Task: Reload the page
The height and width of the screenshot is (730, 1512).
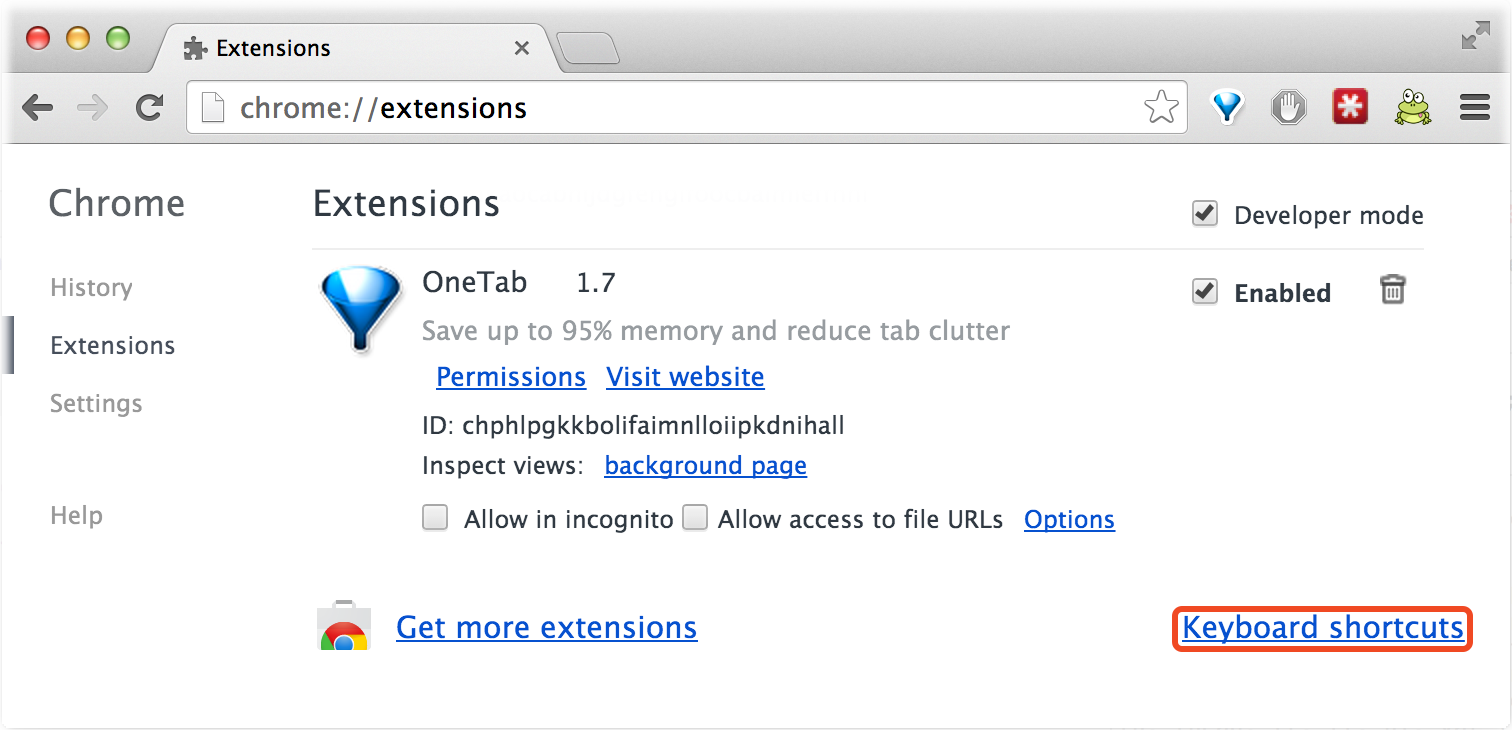Action: [x=150, y=107]
